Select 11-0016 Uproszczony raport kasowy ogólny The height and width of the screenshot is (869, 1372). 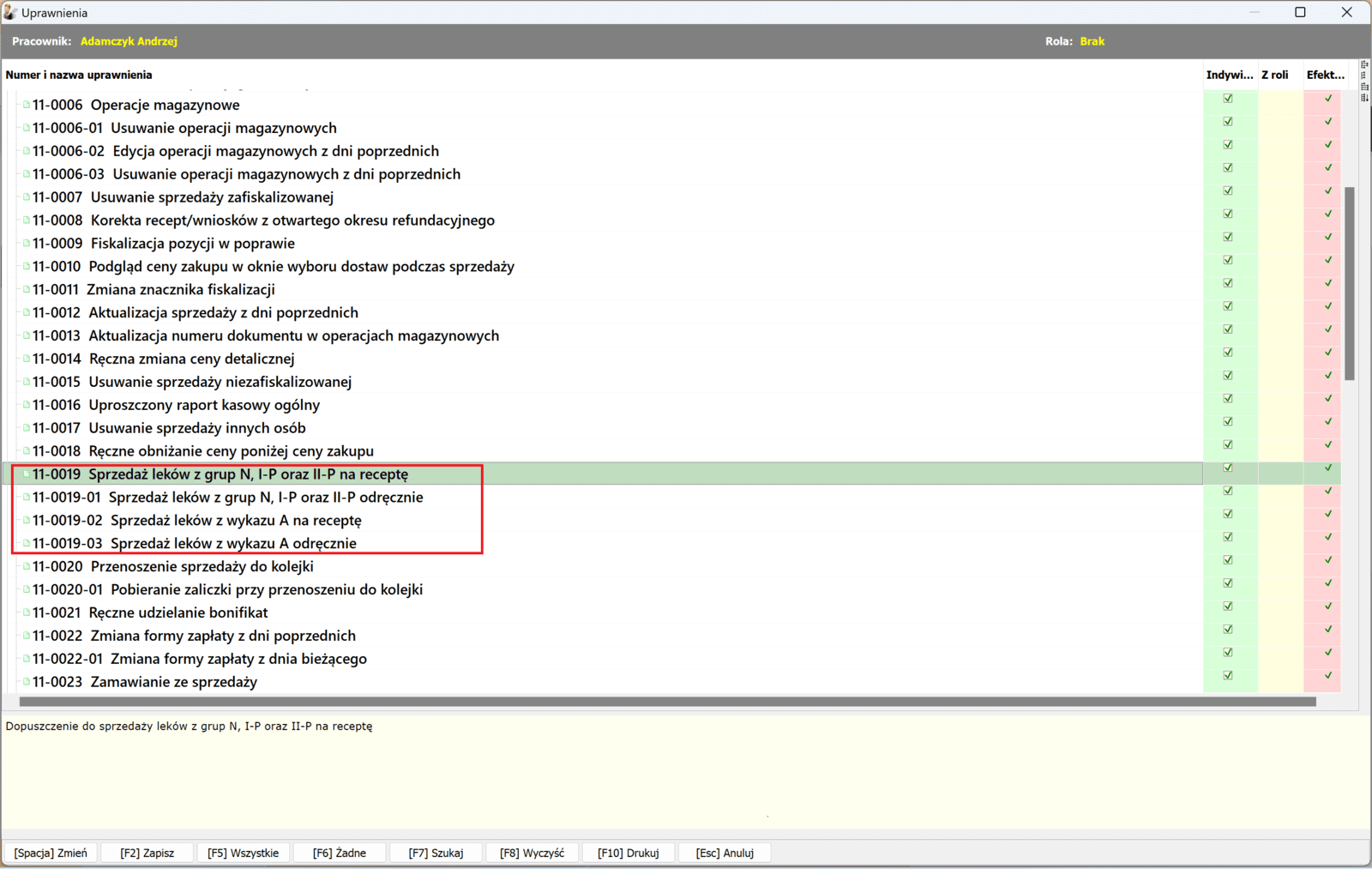204,405
